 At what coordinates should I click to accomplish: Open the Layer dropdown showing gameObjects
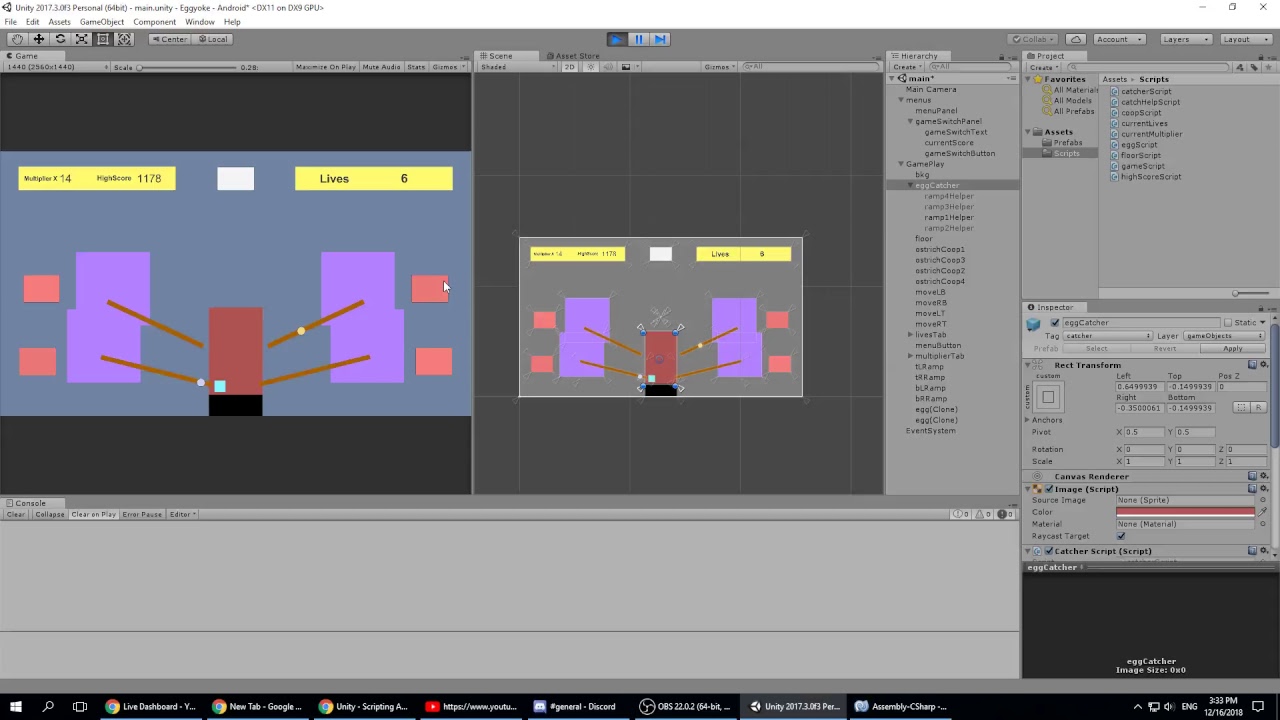coord(1226,336)
